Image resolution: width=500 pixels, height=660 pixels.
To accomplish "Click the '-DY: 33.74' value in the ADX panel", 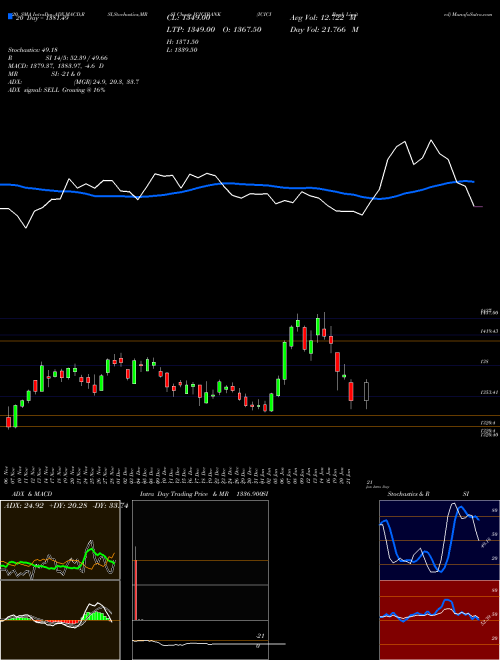I will (x=109, y=506).
